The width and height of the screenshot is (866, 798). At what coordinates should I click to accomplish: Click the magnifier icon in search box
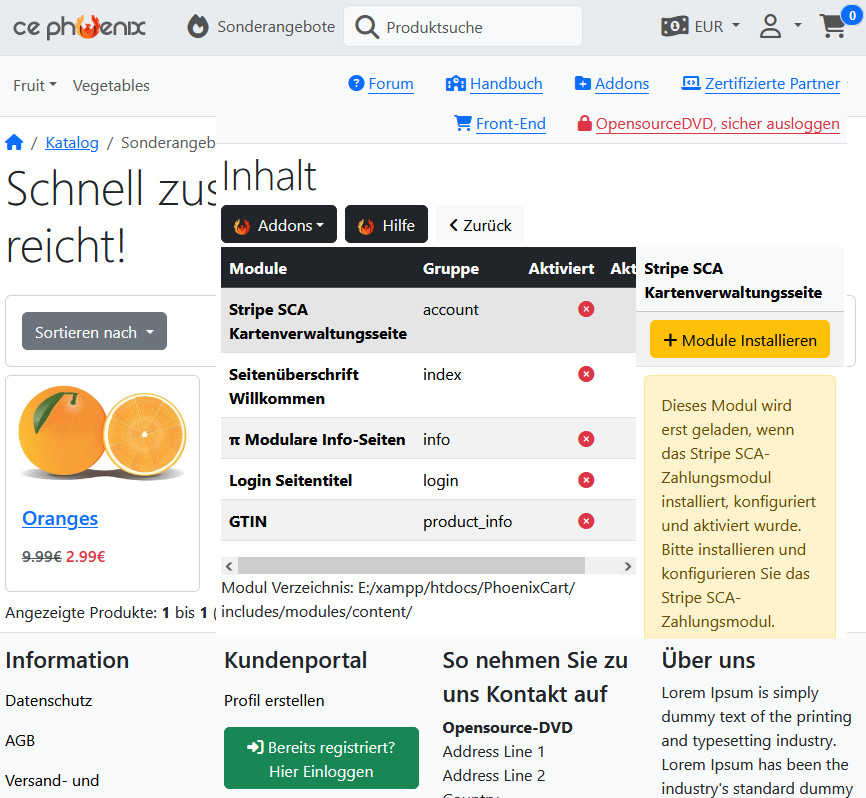[x=367, y=27]
